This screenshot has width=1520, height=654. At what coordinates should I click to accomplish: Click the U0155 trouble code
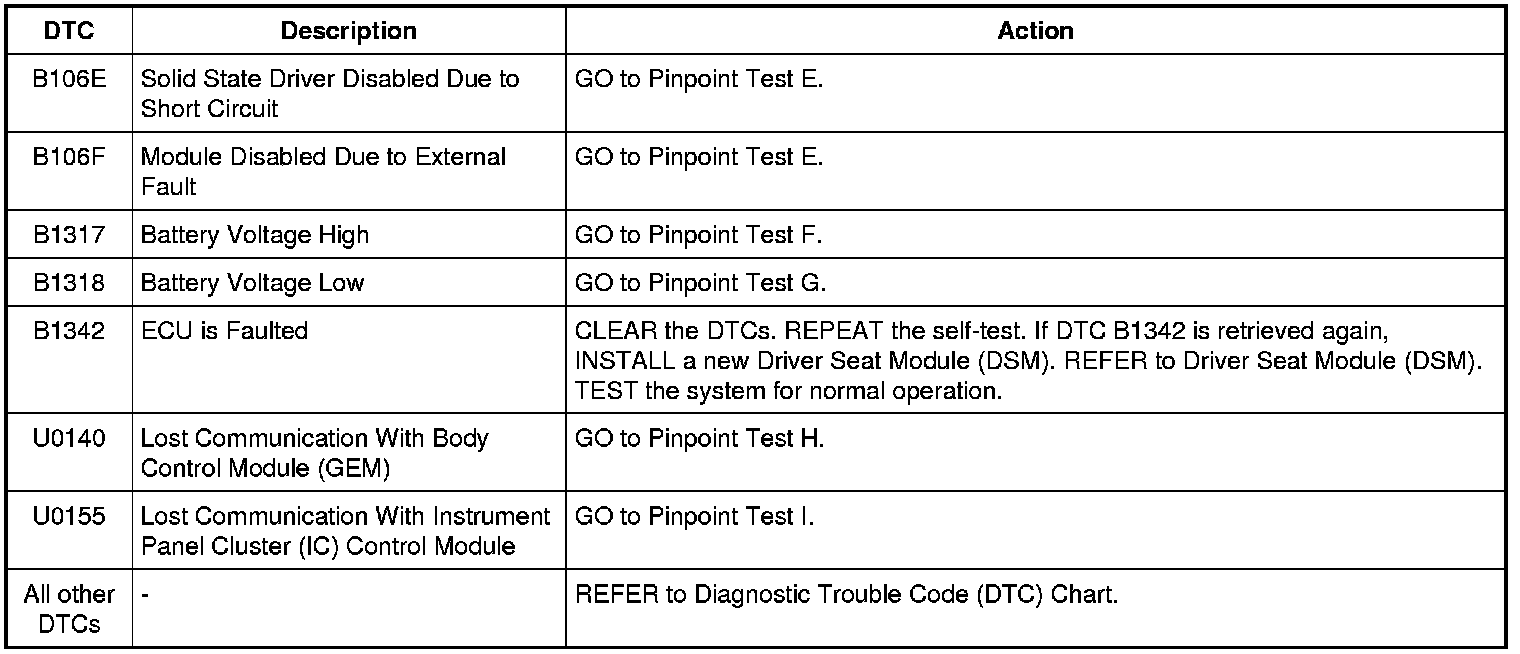[69, 518]
